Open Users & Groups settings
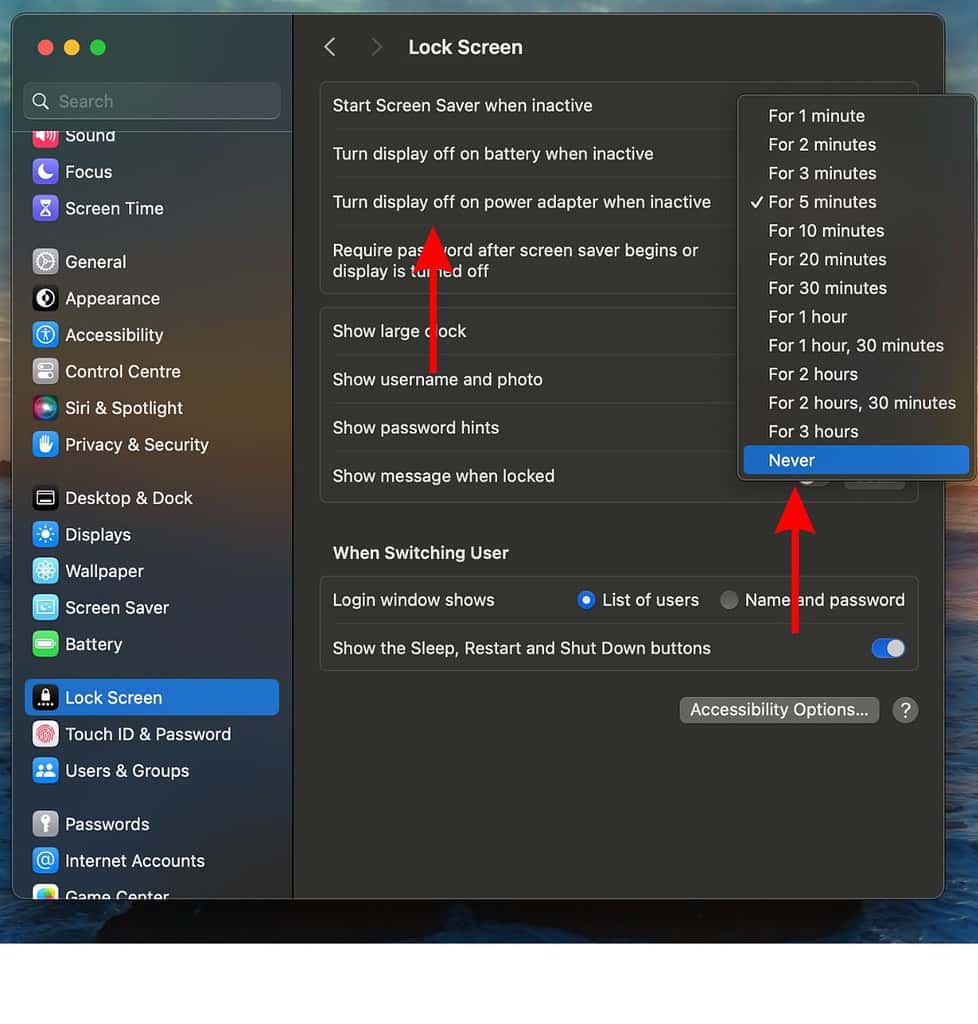 [127, 771]
